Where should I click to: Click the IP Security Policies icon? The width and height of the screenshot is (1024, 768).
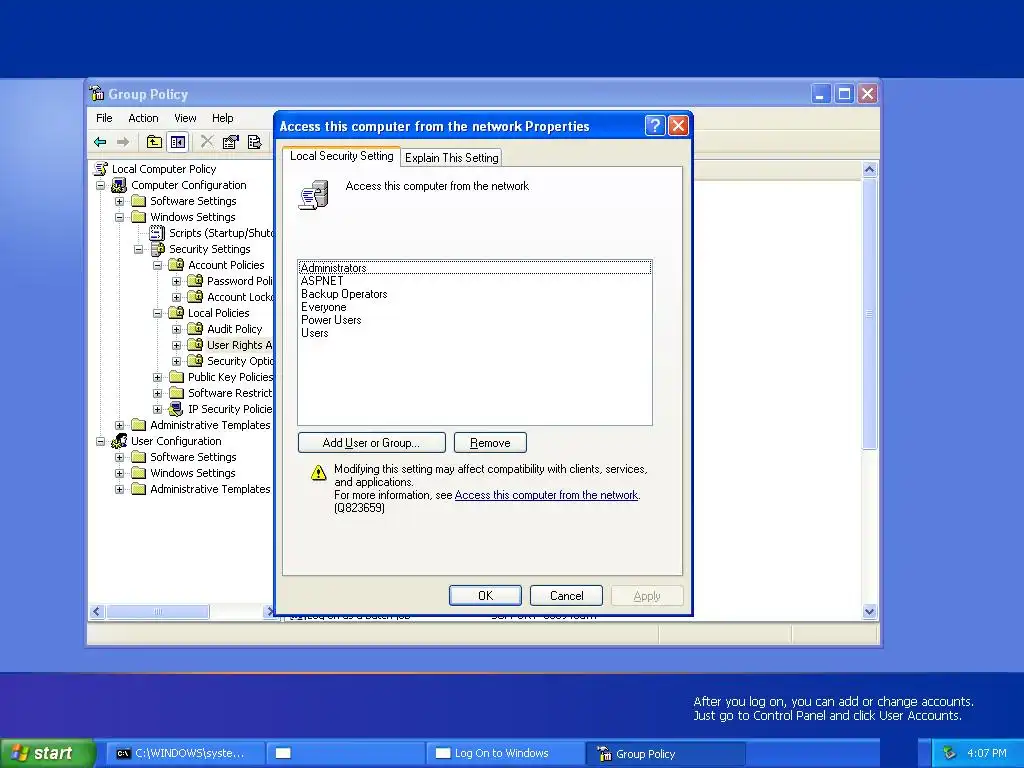[x=176, y=409]
